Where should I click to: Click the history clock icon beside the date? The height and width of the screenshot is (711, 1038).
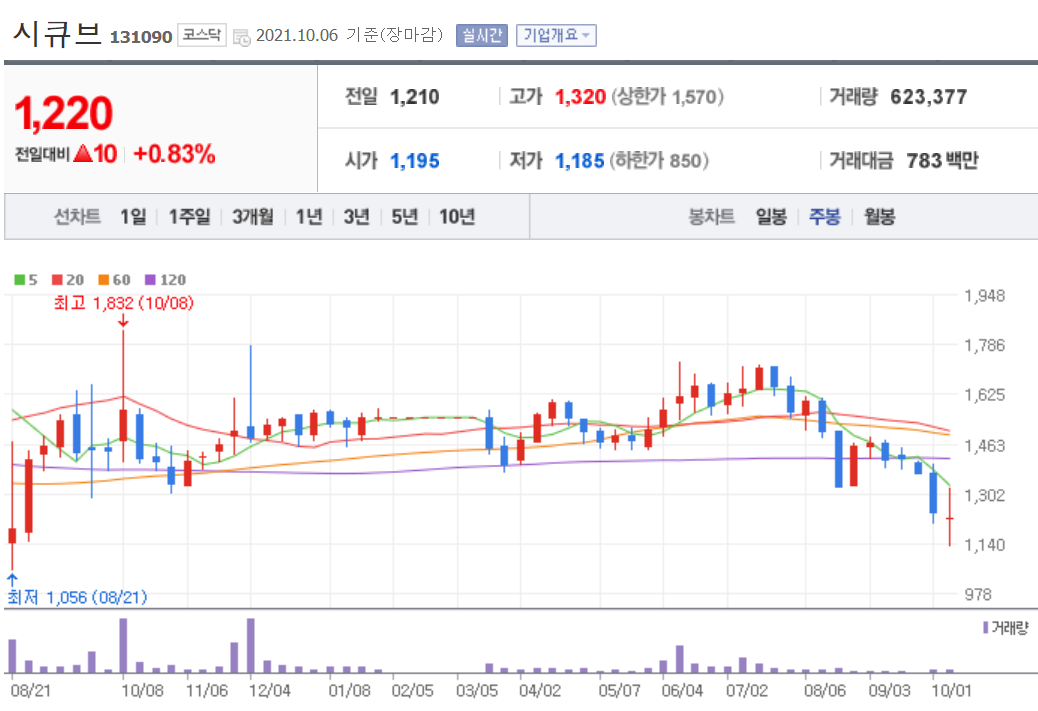click(x=240, y=35)
